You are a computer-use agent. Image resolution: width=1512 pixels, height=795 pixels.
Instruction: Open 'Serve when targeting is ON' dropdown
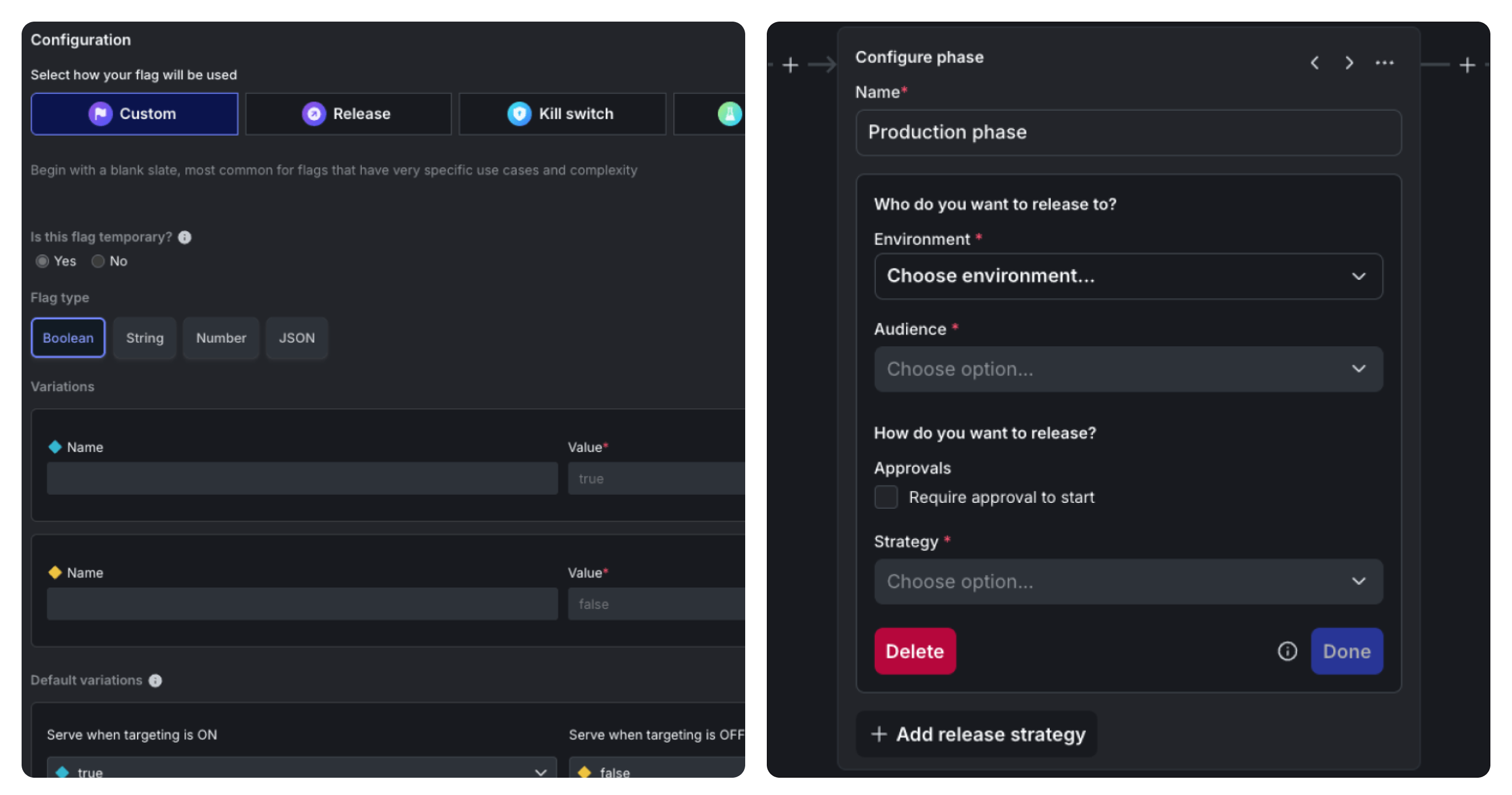click(302, 768)
